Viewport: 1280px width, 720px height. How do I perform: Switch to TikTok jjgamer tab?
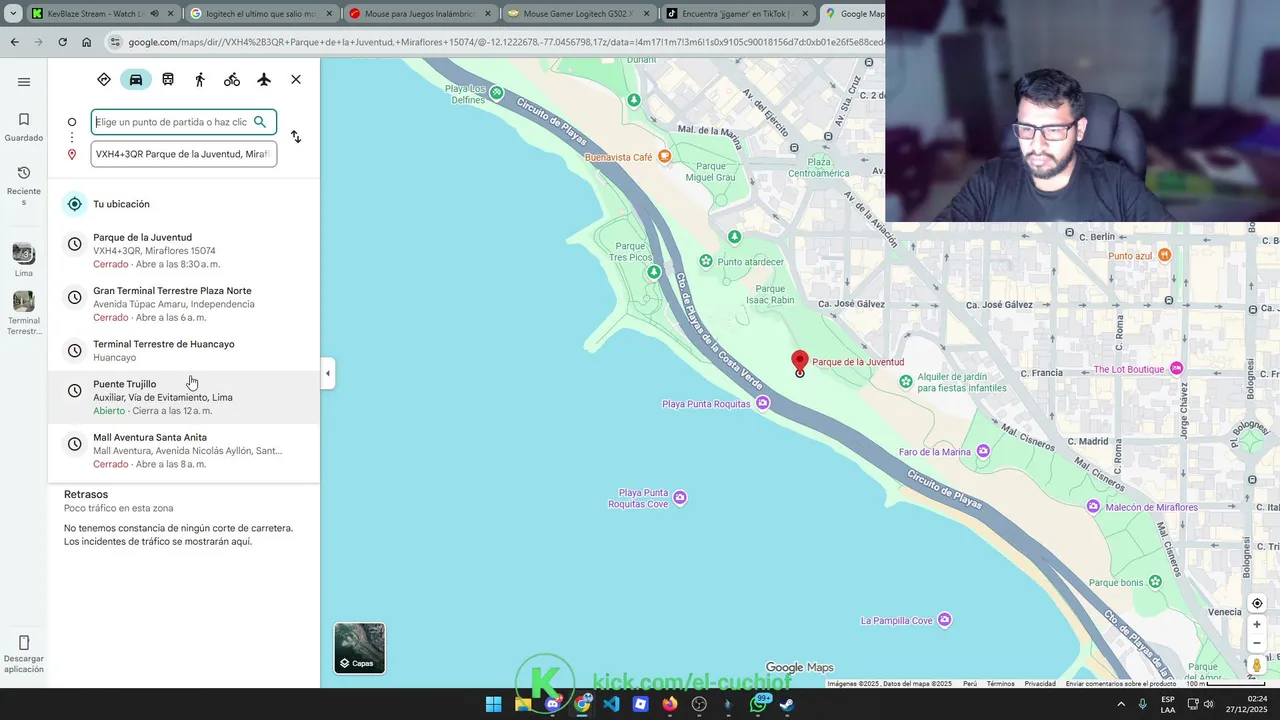(738, 14)
